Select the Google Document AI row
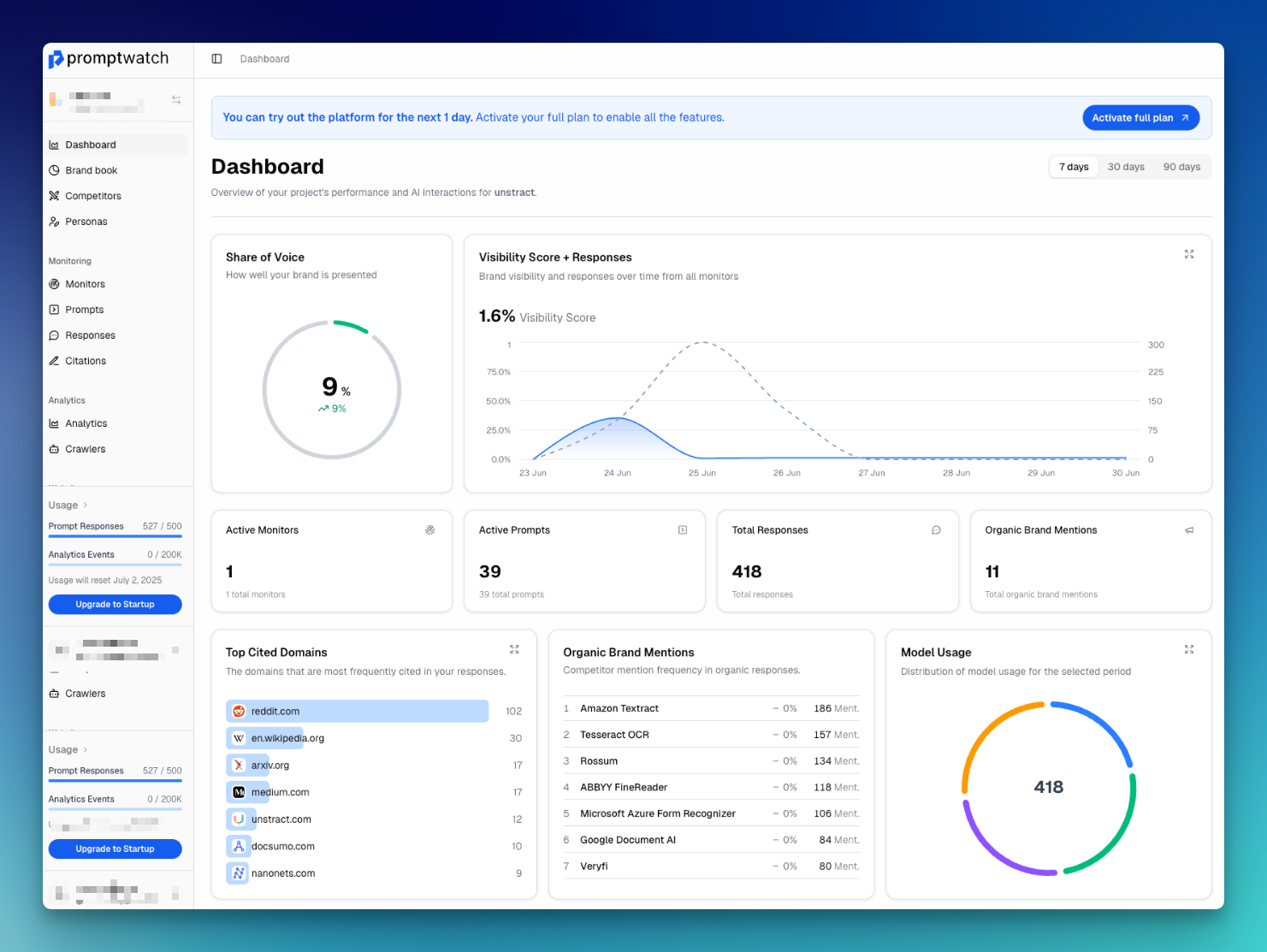This screenshot has height=952, width=1267. (x=711, y=840)
